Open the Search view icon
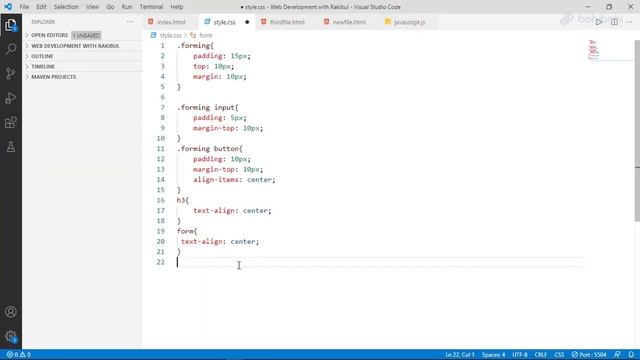This screenshot has width=640, height=360. 11,49
